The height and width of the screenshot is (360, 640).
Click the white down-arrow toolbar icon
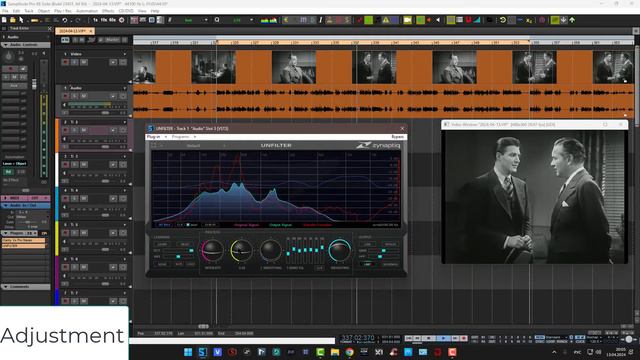[x=564, y=20]
